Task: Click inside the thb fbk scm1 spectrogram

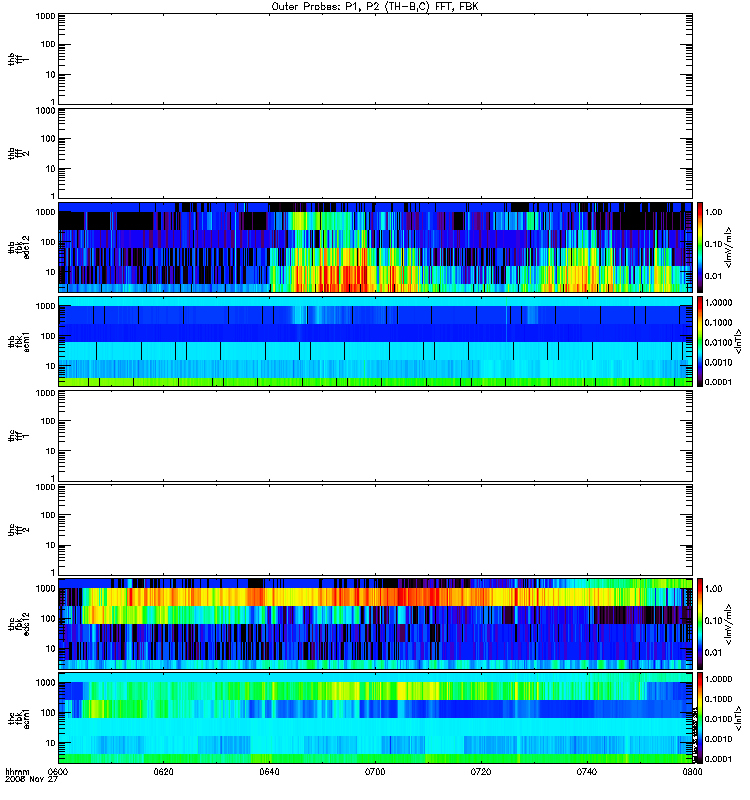Action: pyautogui.click(x=376, y=341)
